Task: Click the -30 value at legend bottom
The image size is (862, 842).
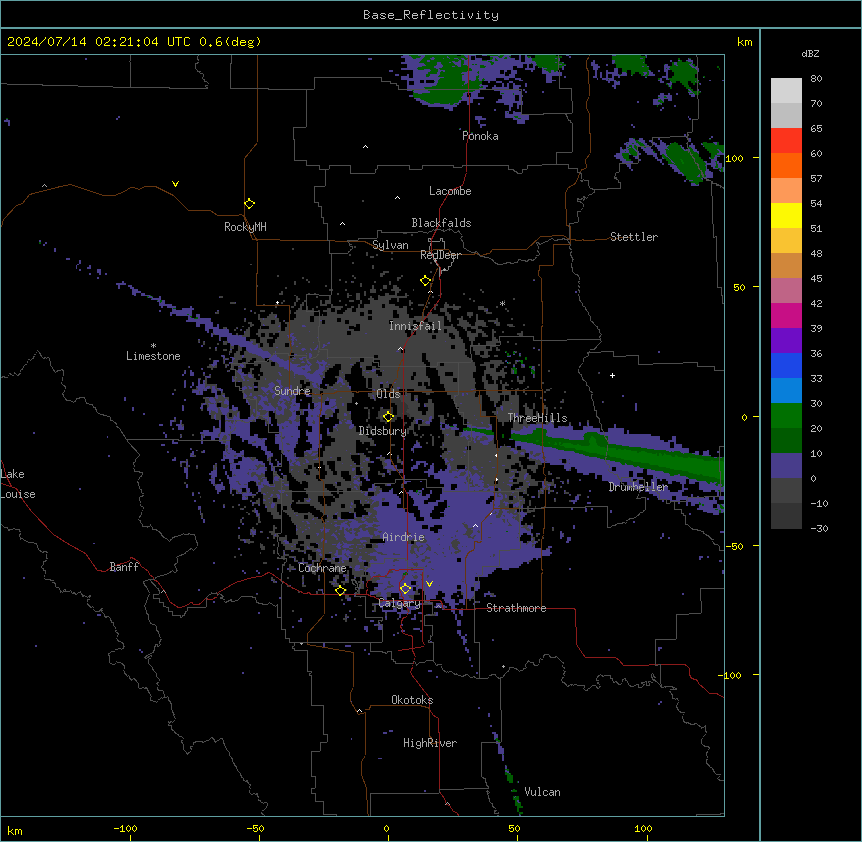Action: [819, 528]
